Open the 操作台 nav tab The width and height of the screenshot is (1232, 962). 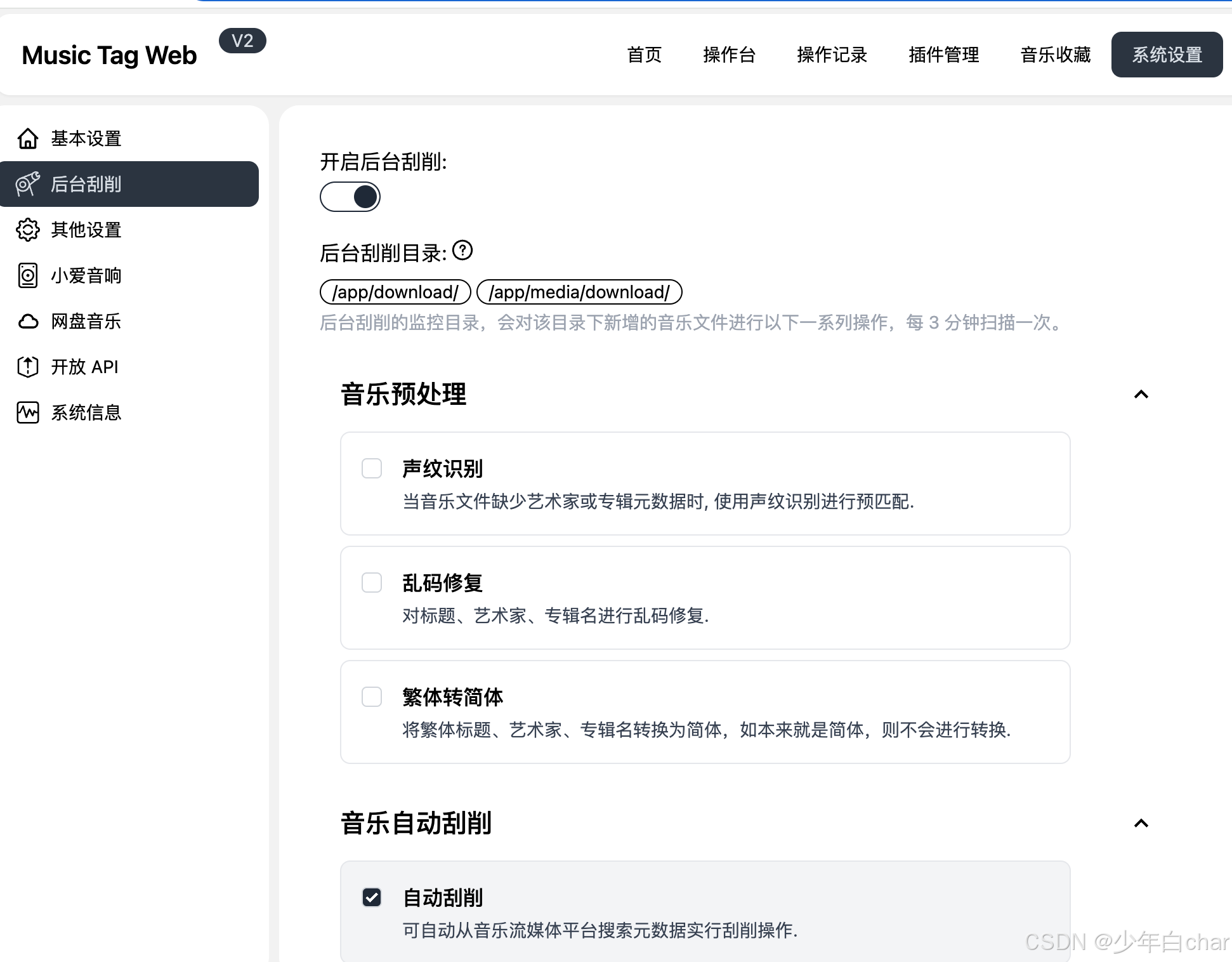(730, 55)
